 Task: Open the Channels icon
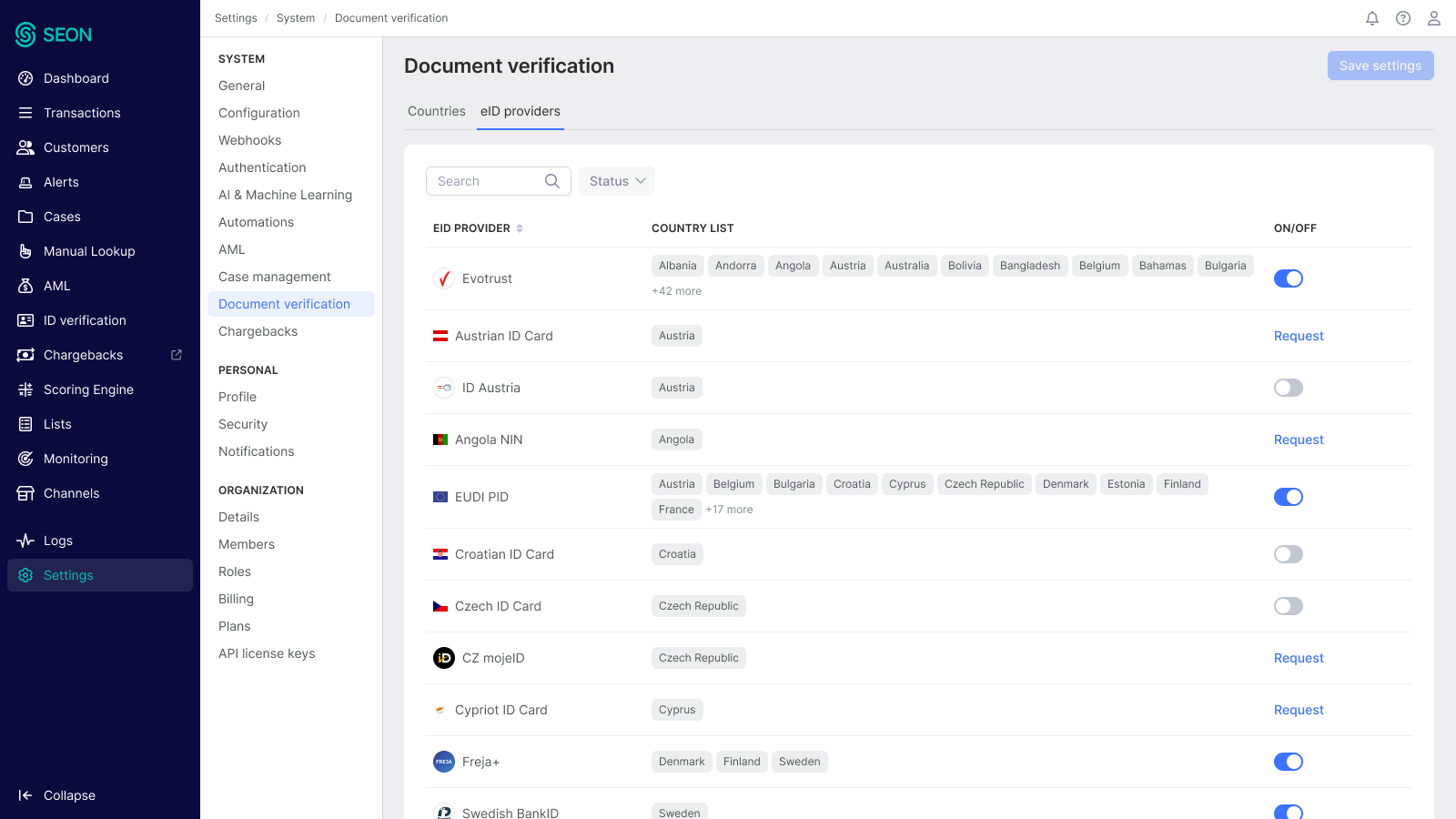click(25, 493)
